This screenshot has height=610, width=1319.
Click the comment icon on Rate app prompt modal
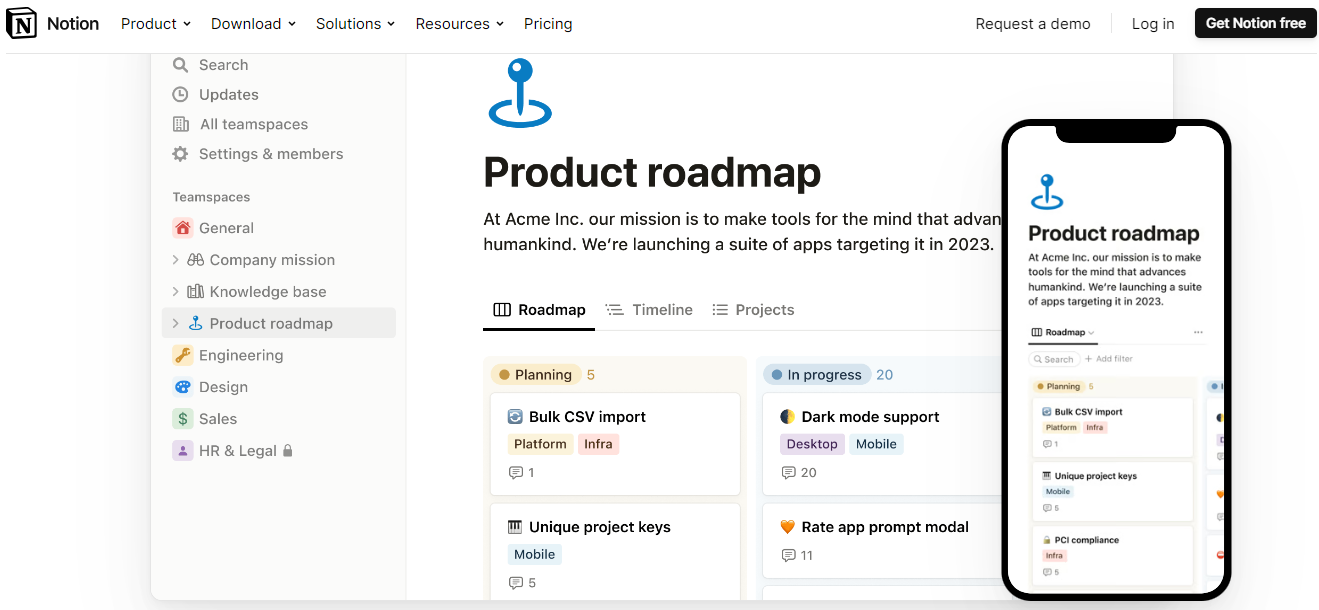pyautogui.click(x=789, y=555)
